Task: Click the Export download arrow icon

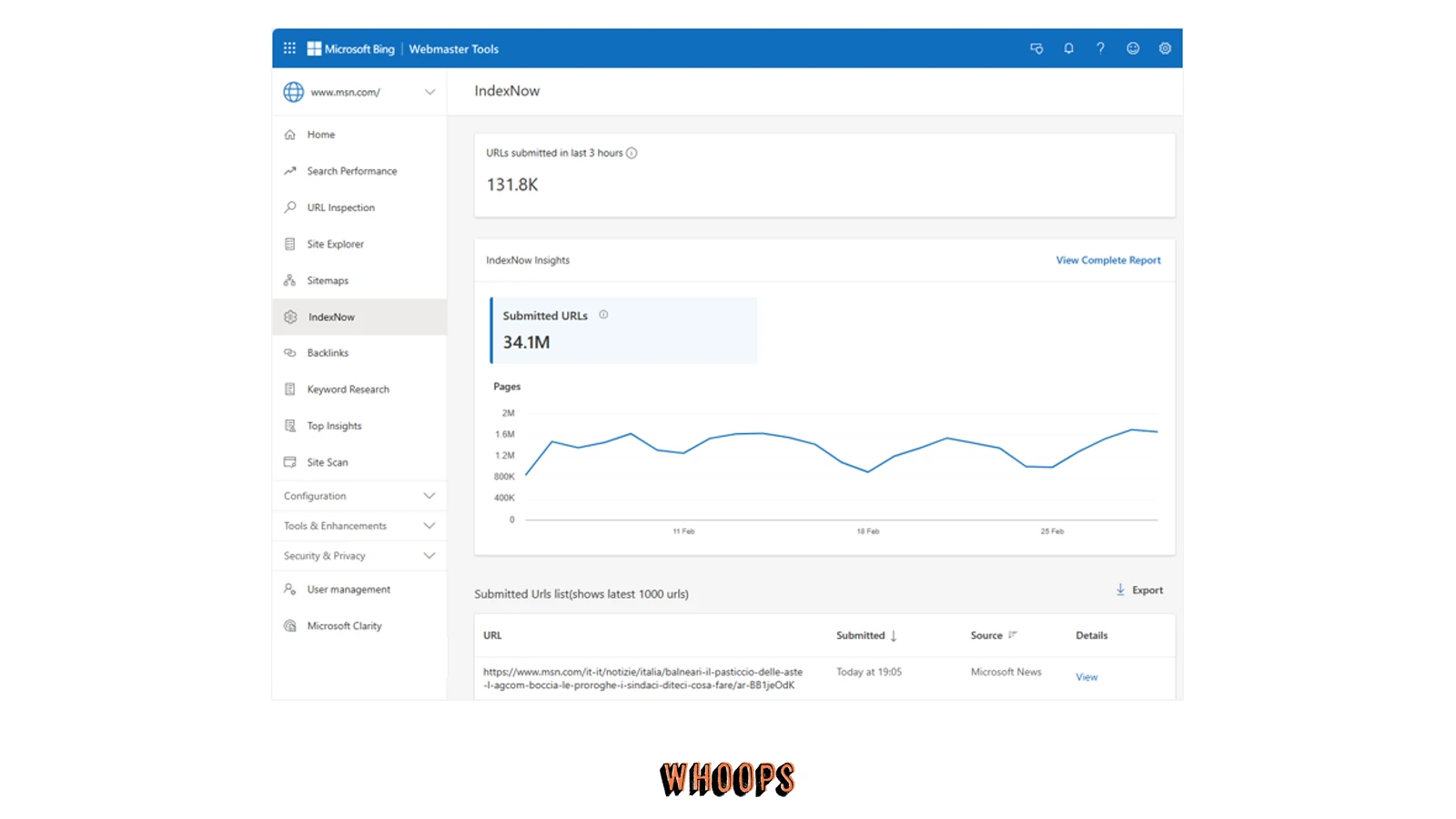Action: pos(1120,590)
